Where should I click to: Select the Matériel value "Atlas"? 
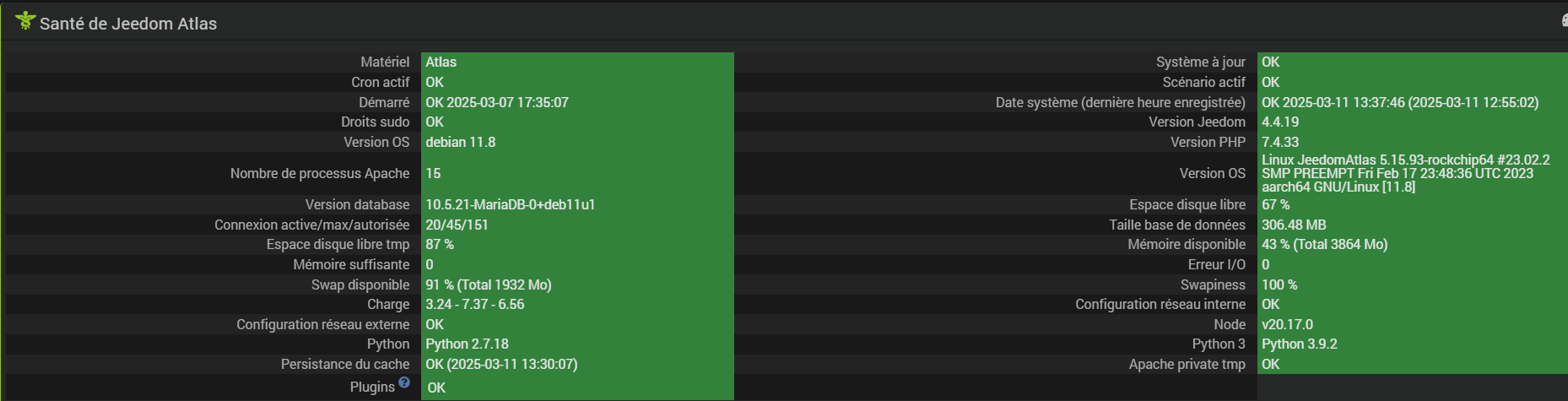[x=441, y=62]
